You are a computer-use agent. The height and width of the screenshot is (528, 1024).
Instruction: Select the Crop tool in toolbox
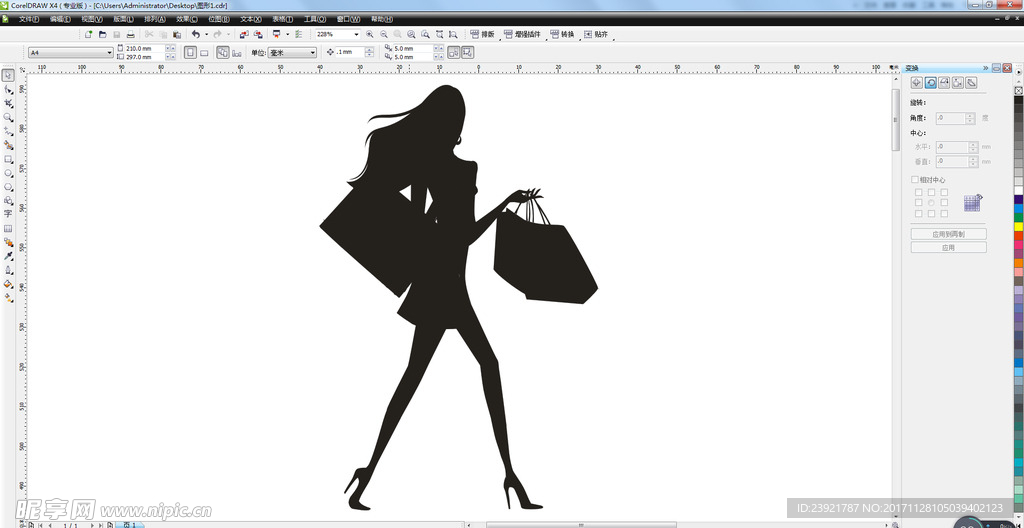(x=8, y=104)
